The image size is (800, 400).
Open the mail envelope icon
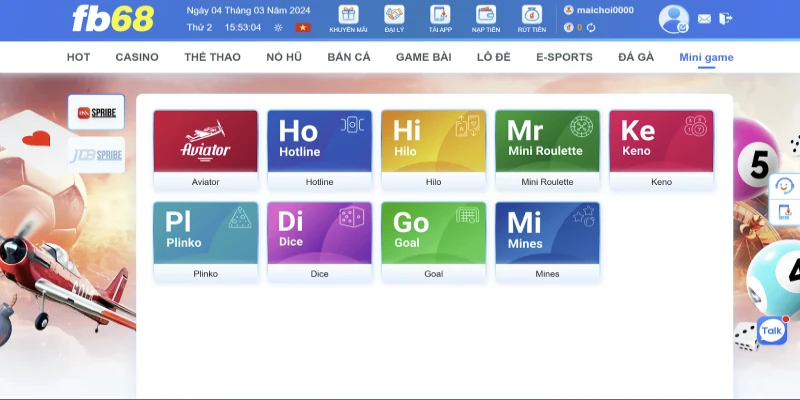704,19
